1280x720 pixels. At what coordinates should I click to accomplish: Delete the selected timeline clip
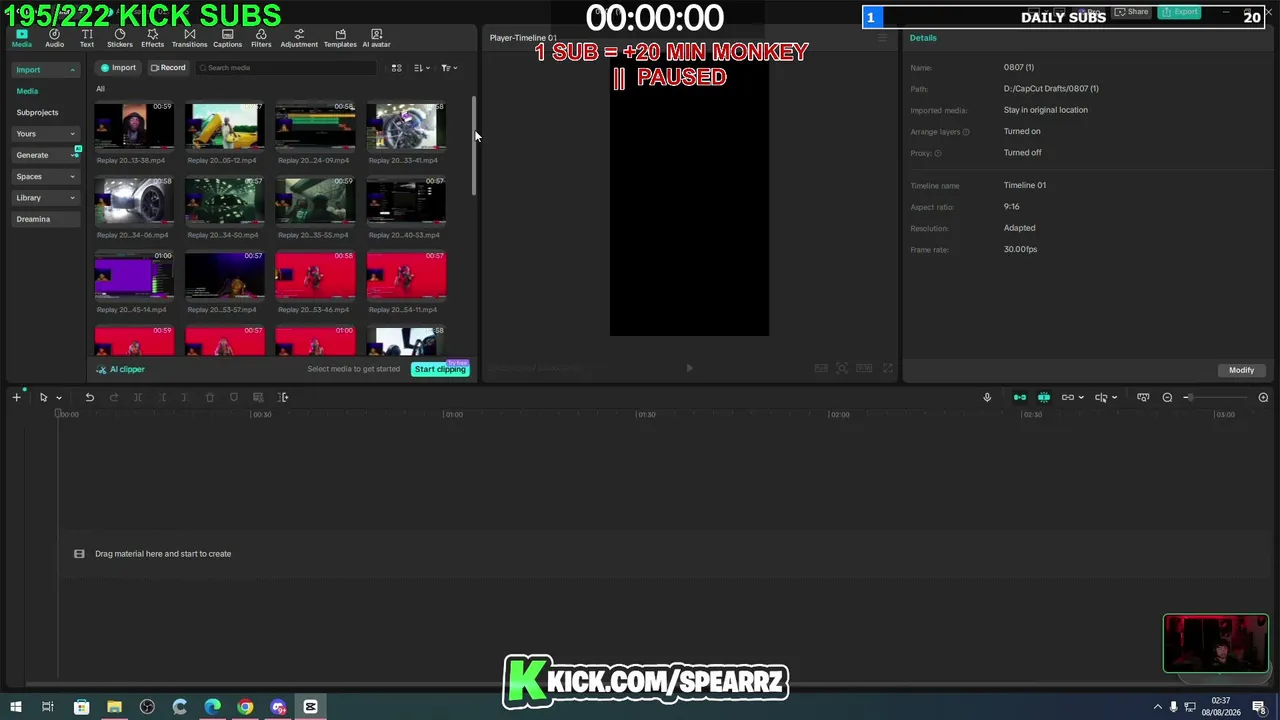tap(210, 398)
